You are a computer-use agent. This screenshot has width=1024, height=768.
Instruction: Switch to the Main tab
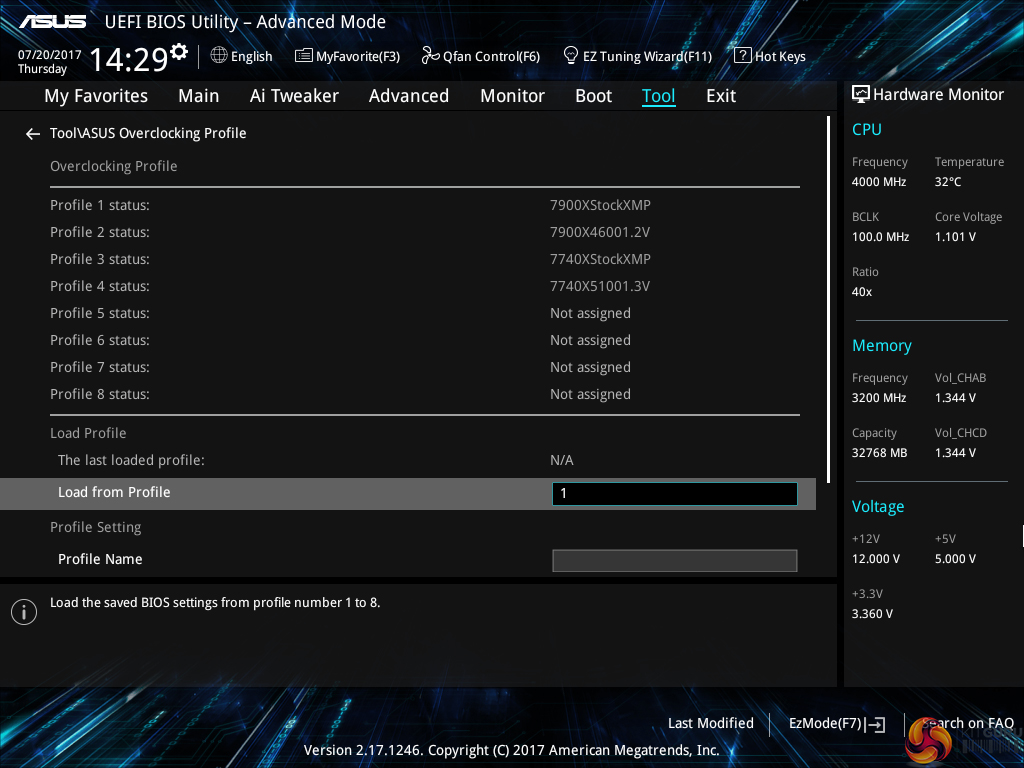pos(199,96)
